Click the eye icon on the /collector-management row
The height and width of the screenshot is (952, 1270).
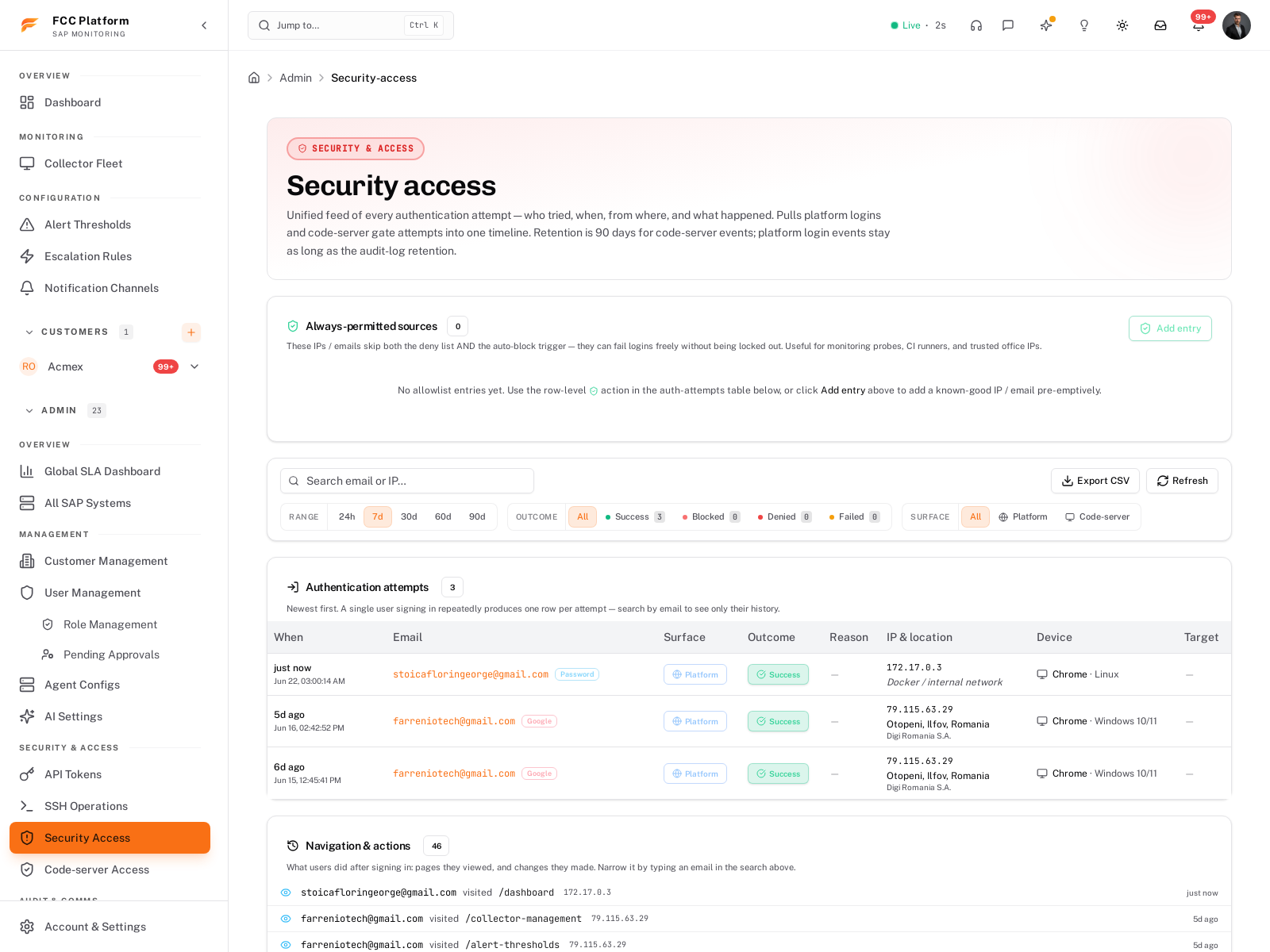point(286,919)
